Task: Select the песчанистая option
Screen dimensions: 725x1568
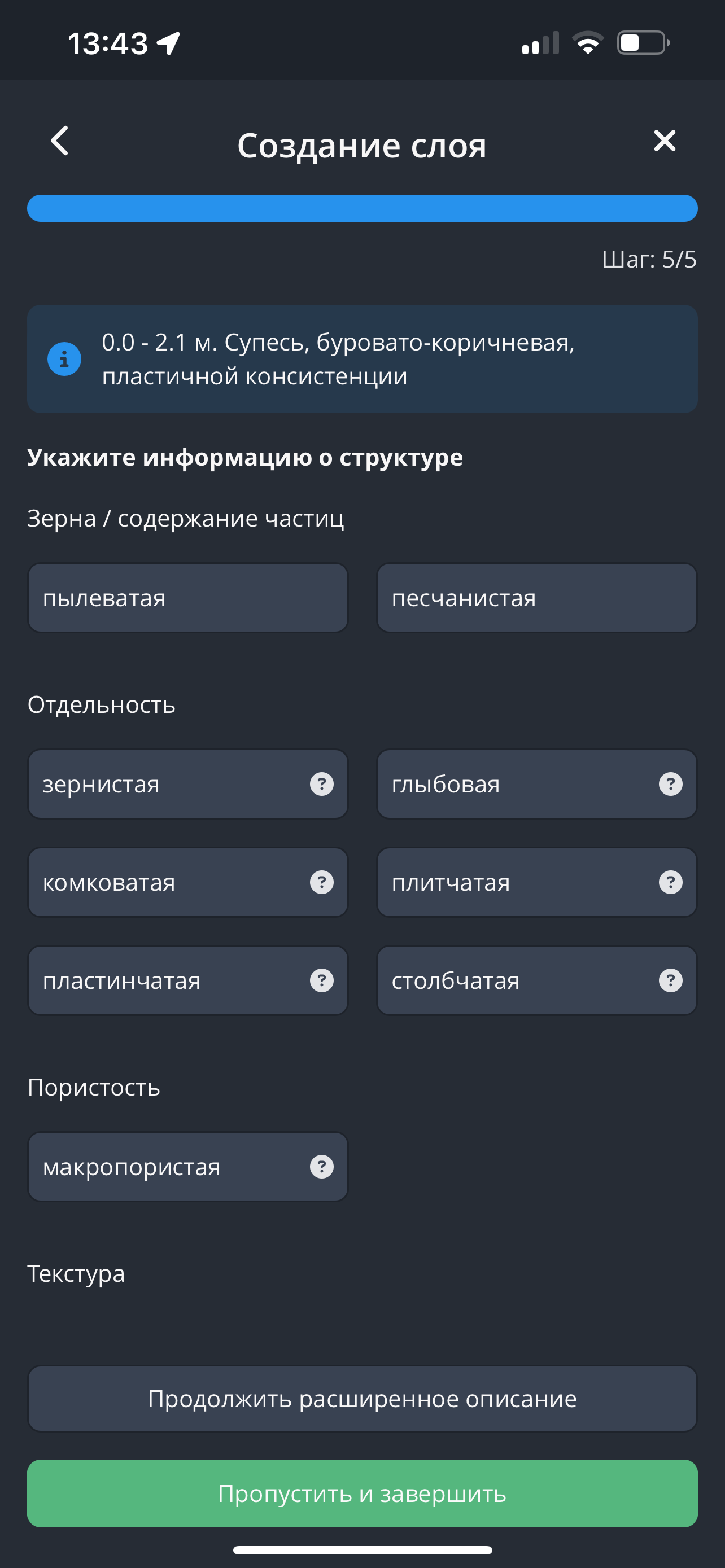Action: [536, 598]
